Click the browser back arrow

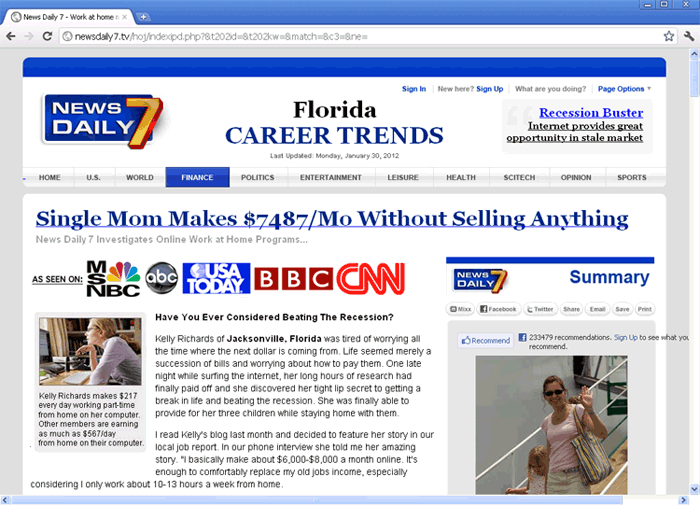click(x=11, y=36)
